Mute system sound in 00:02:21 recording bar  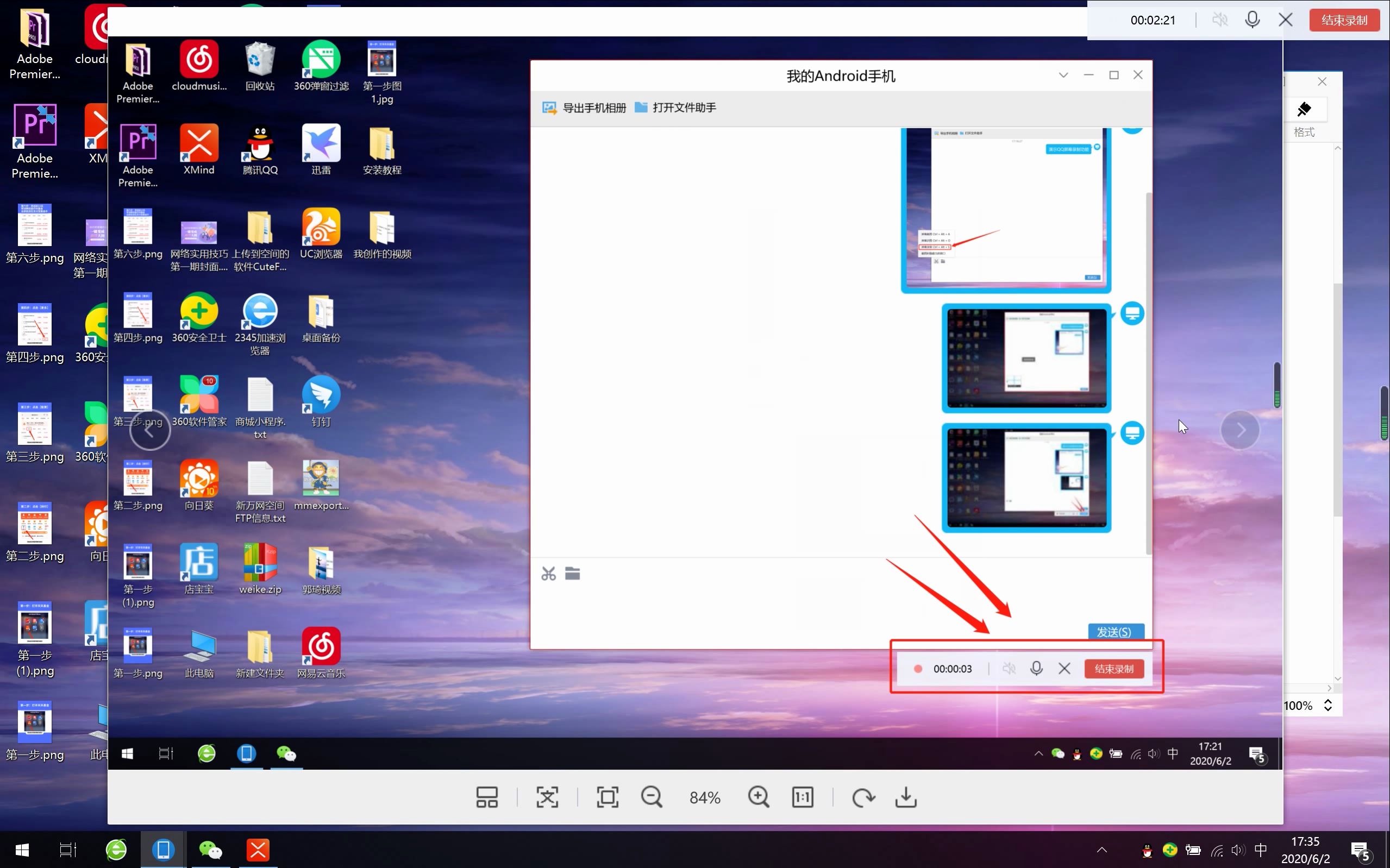pyautogui.click(x=1220, y=20)
